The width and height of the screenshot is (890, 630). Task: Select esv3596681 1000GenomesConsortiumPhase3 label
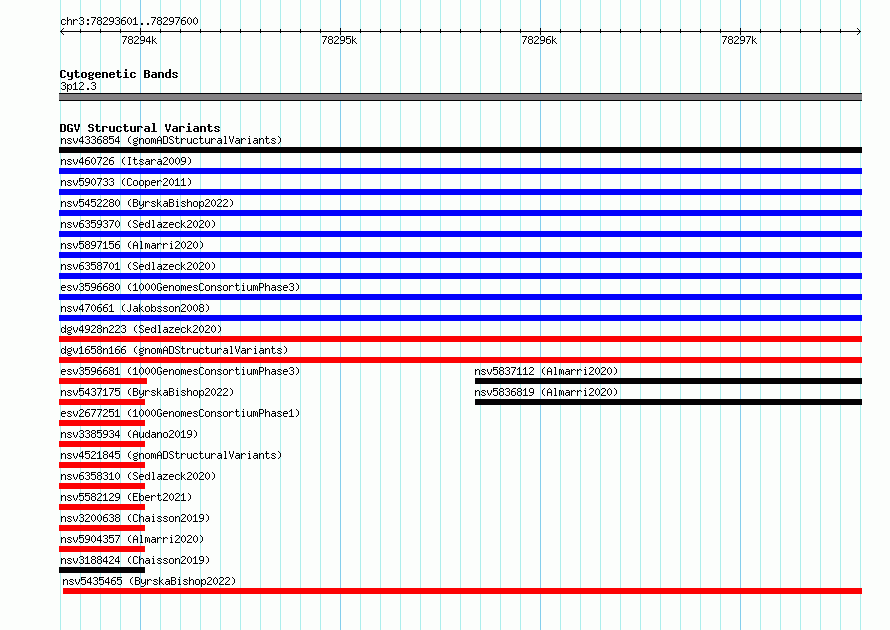[180, 371]
